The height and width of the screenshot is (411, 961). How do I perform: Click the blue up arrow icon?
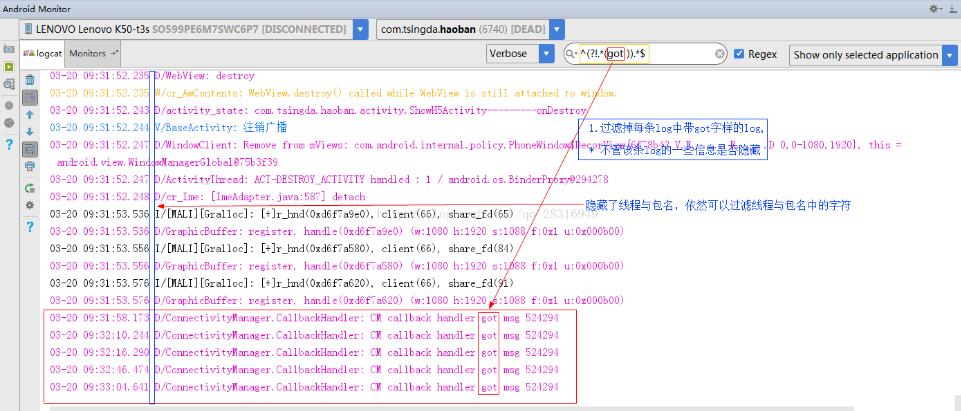coord(29,115)
